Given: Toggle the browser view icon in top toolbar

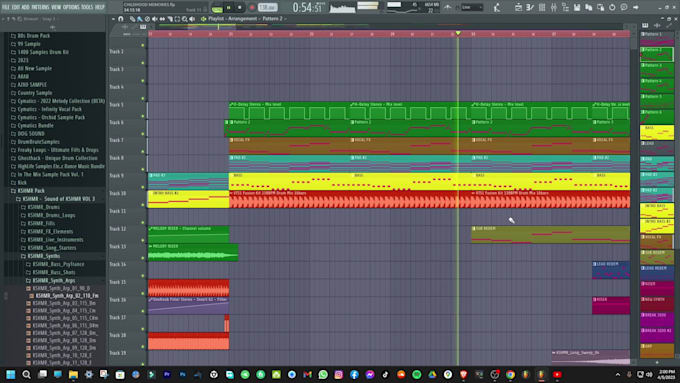Looking at the screenshot, I should [x=565, y=7].
